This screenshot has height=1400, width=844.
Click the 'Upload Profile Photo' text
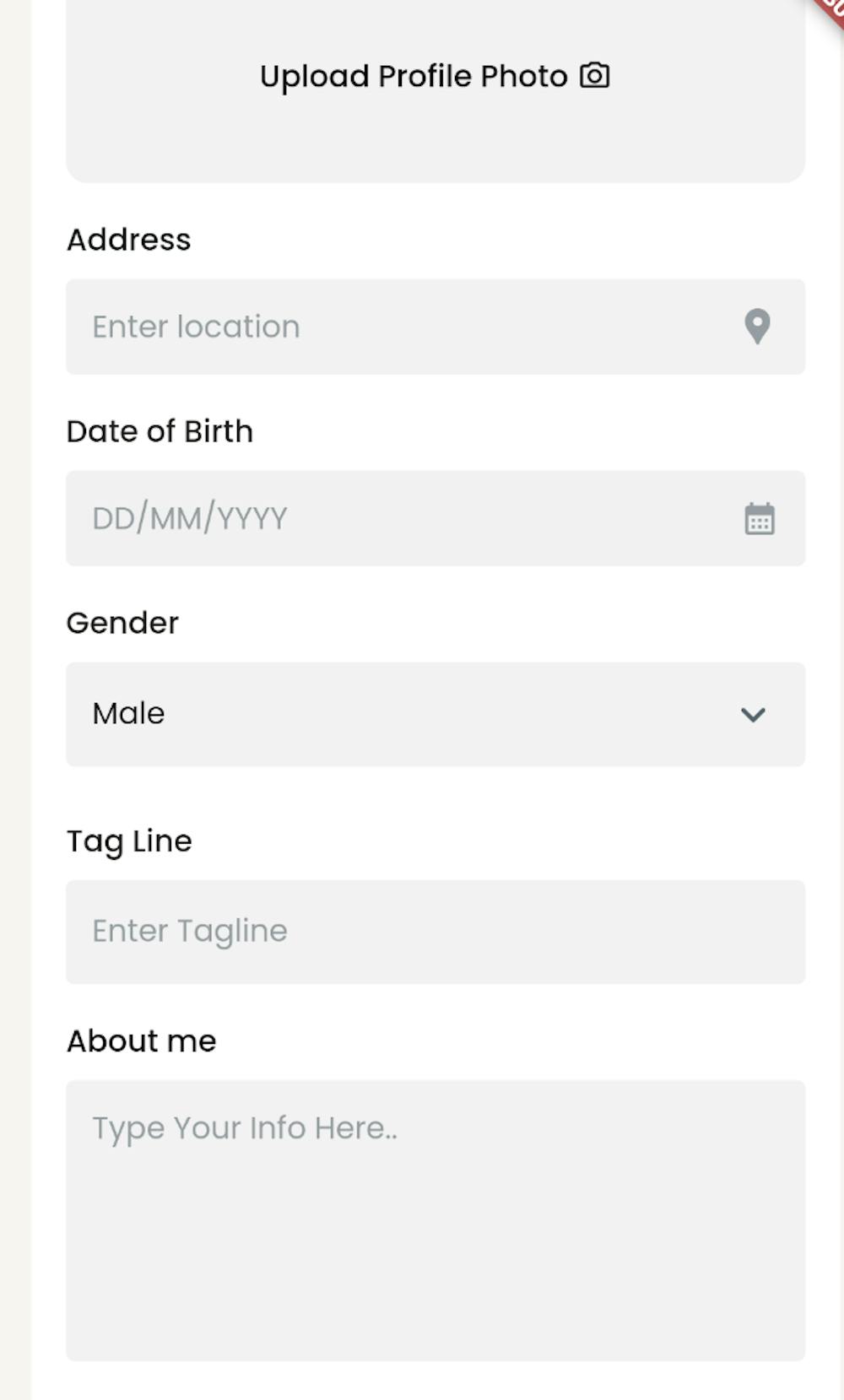tap(413, 77)
